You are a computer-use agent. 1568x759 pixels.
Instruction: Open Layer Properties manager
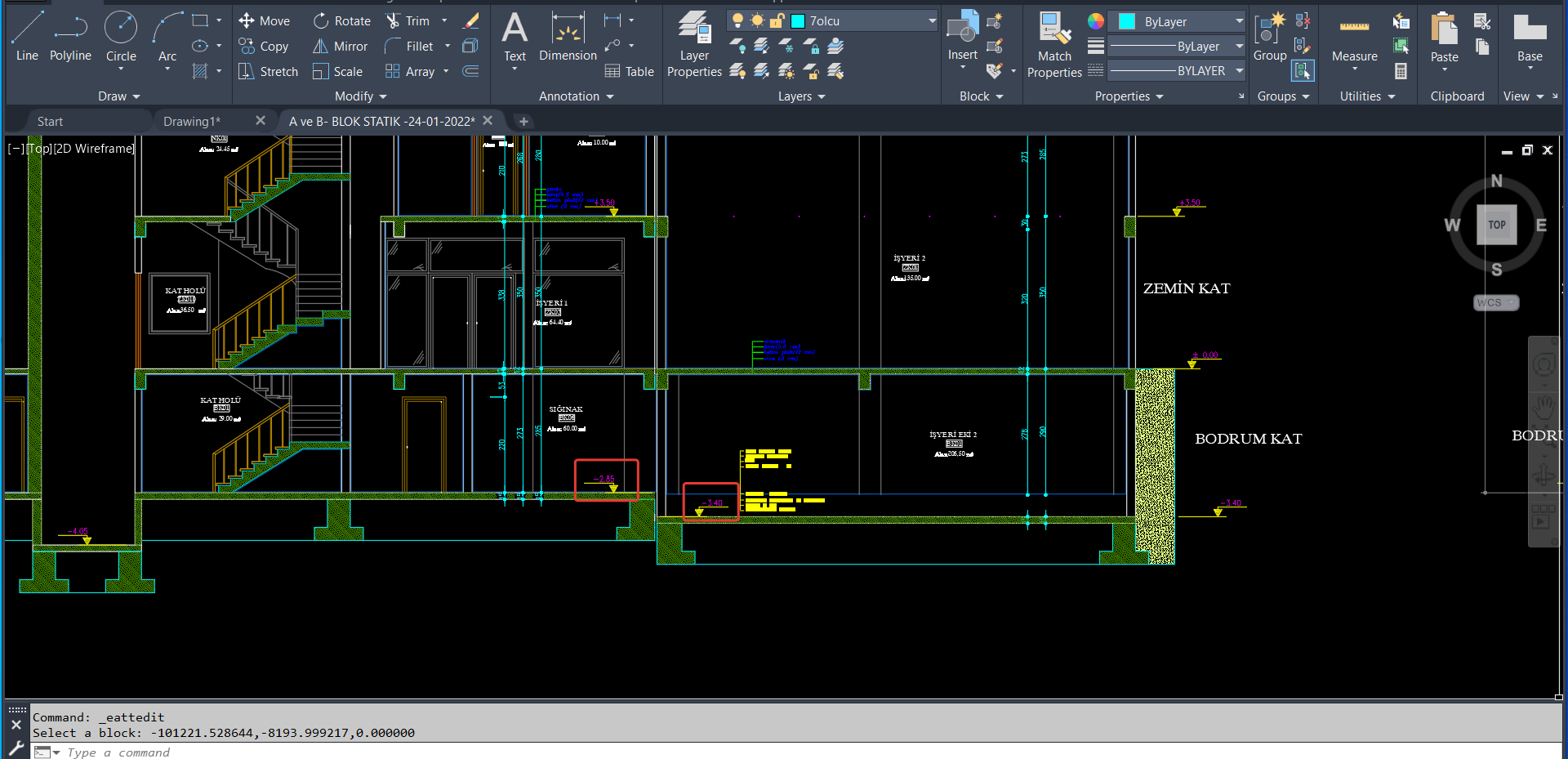694,45
